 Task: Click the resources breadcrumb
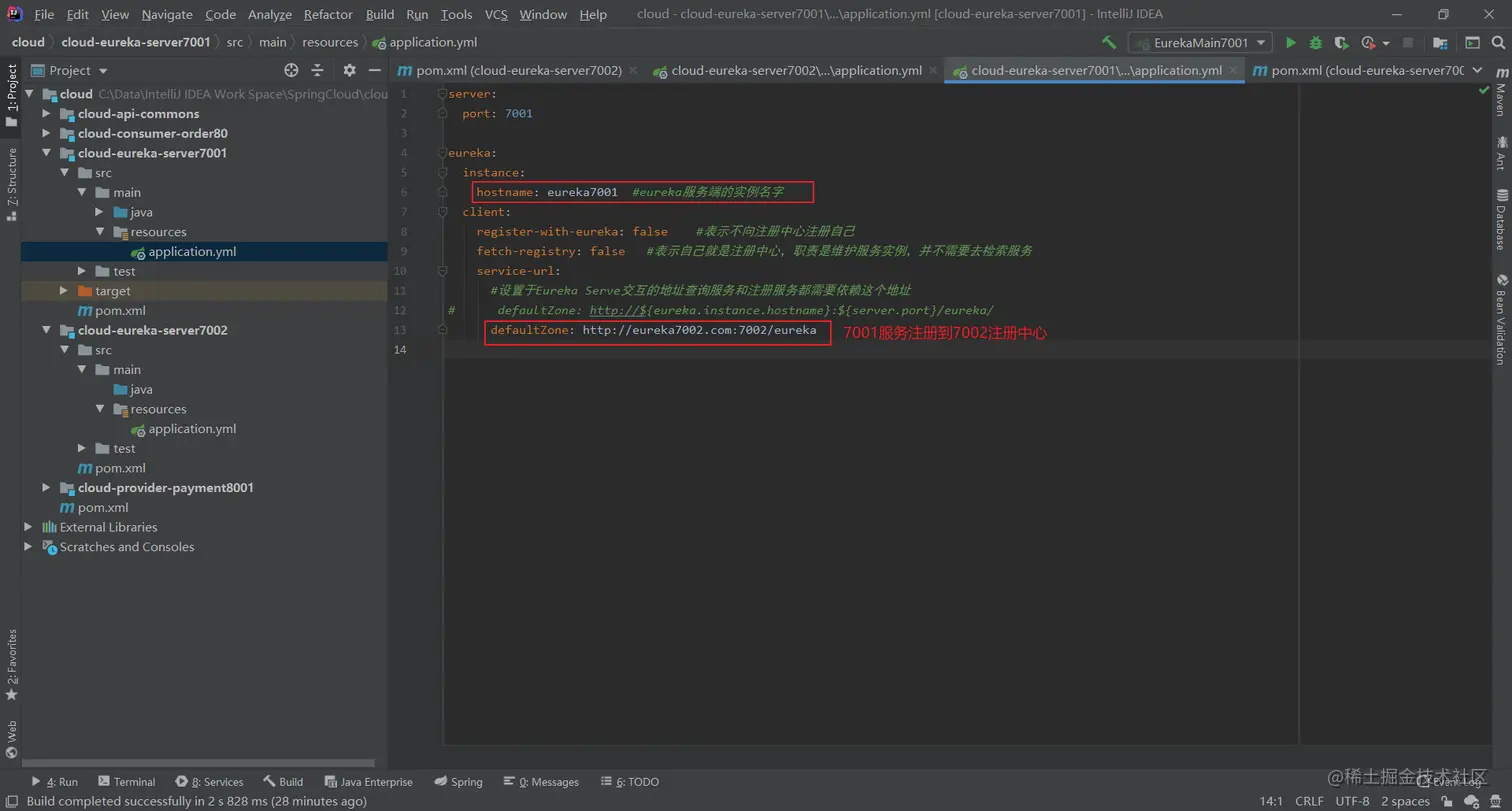tap(329, 42)
